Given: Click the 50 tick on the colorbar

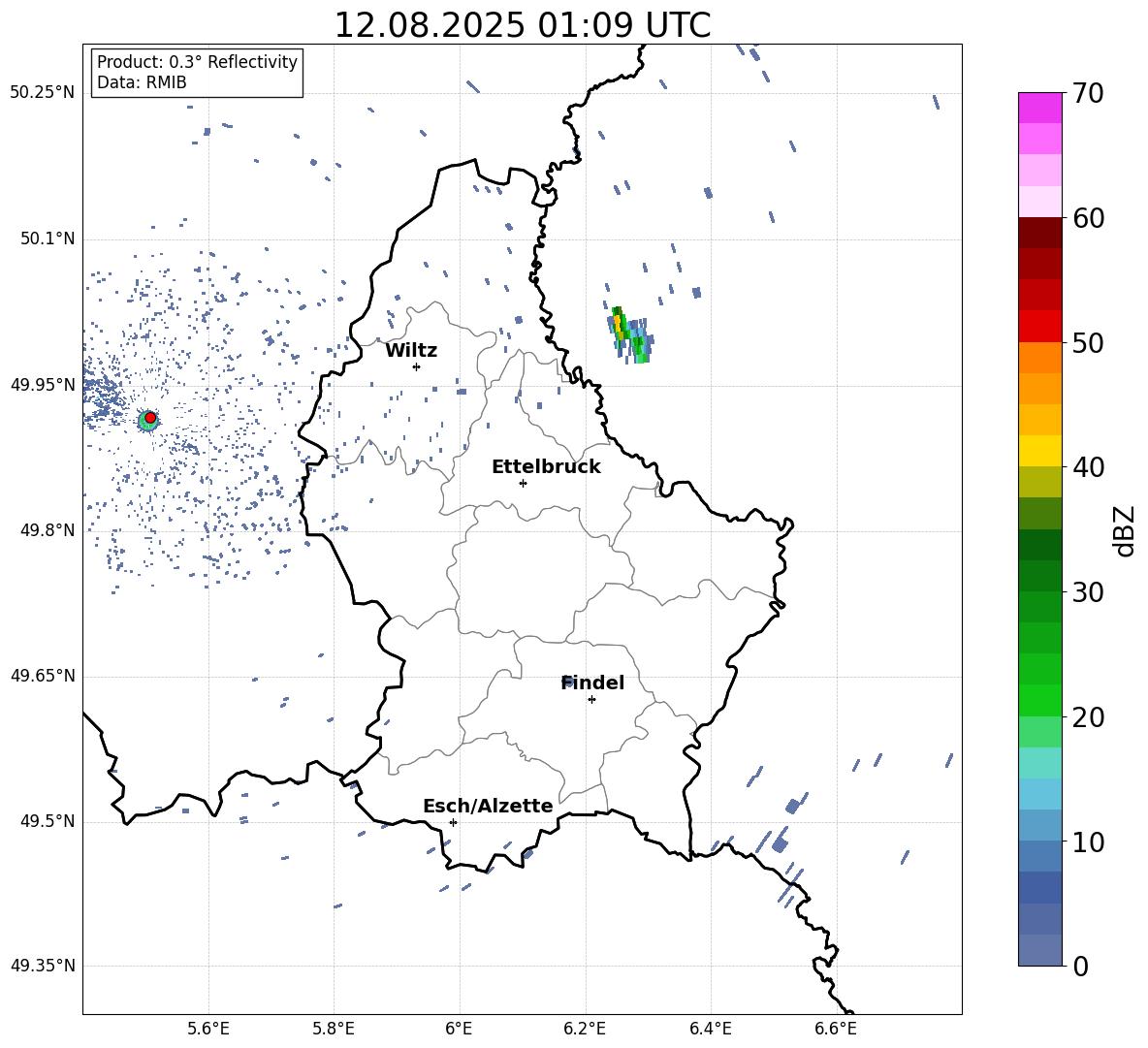Looking at the screenshot, I should pos(1088,342).
